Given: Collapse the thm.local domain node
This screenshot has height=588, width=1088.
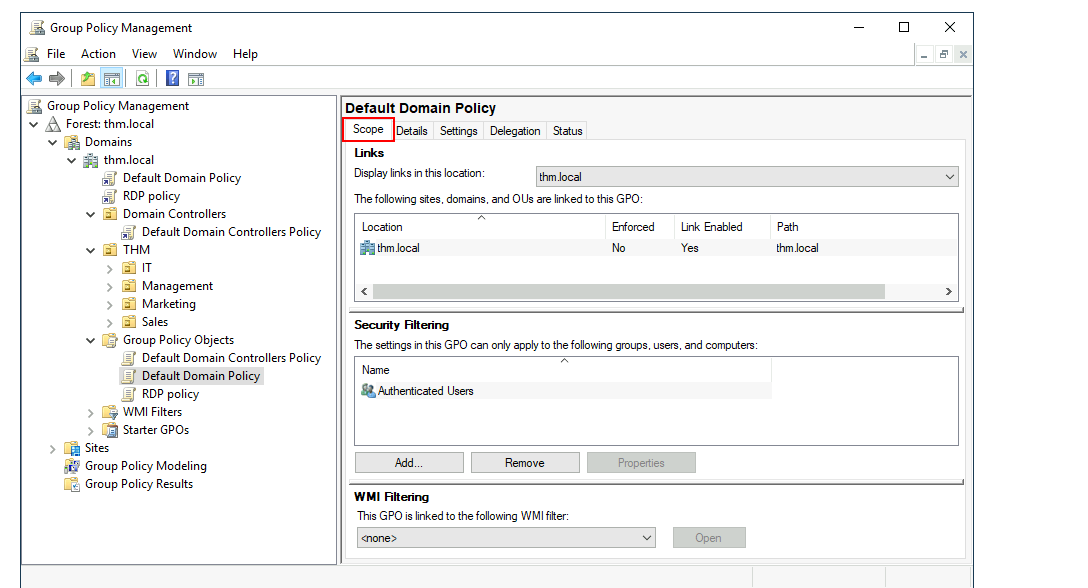Looking at the screenshot, I should tap(71, 160).
